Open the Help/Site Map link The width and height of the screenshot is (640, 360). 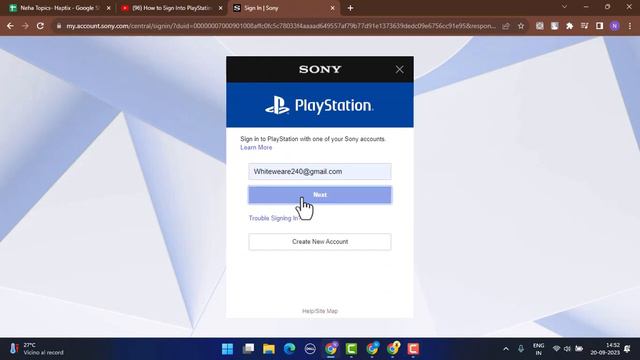tap(320, 311)
